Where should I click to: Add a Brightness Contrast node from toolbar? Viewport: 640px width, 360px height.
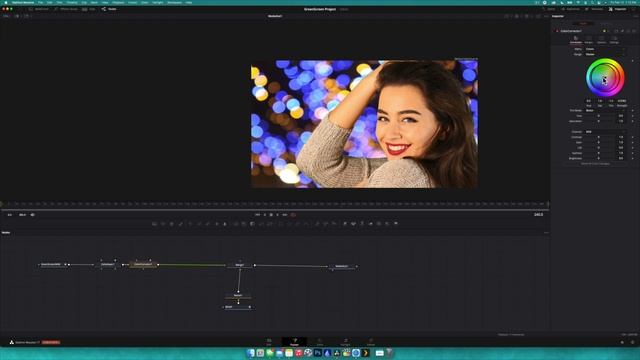[x=217, y=224]
